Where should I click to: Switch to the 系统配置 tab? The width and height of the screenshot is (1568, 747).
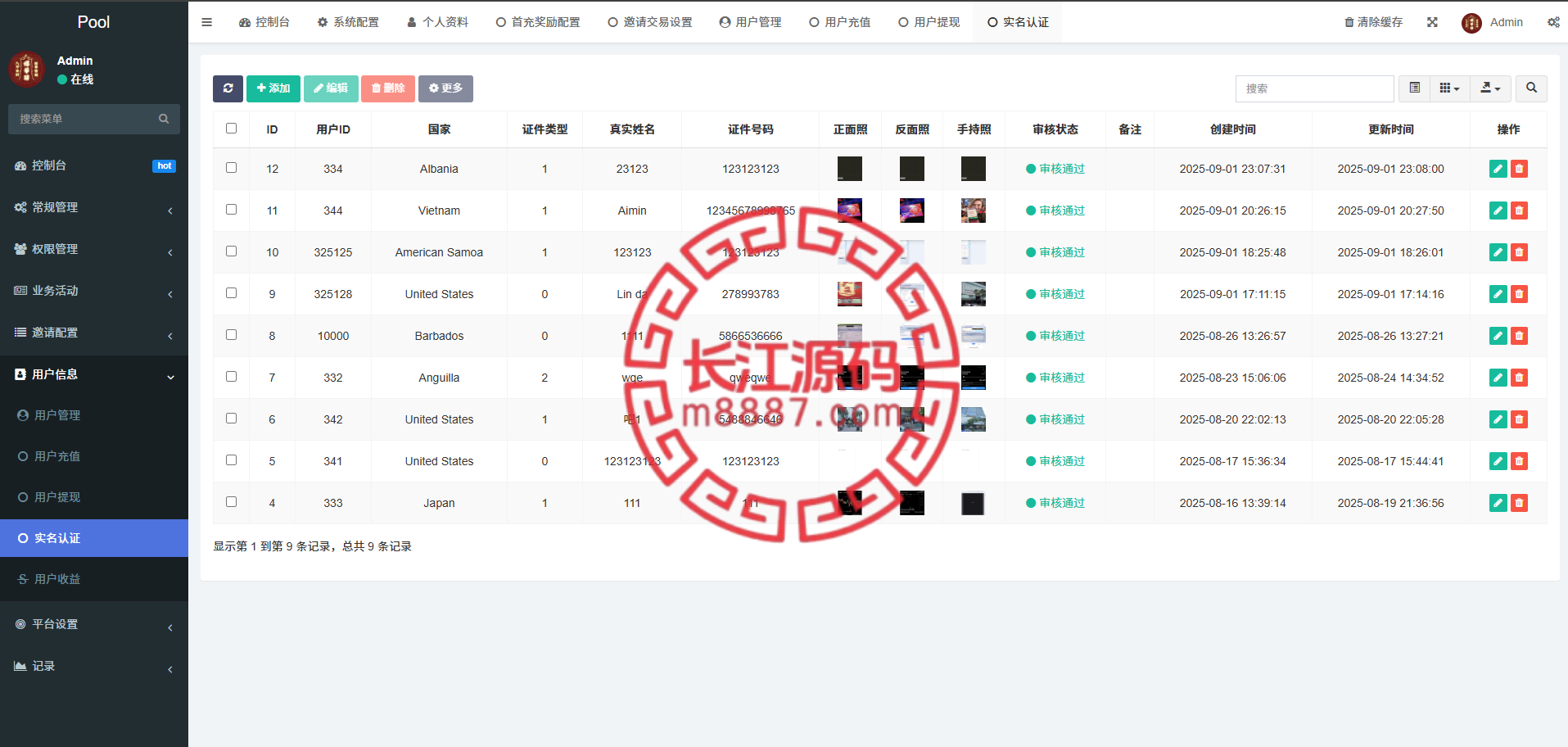348,22
